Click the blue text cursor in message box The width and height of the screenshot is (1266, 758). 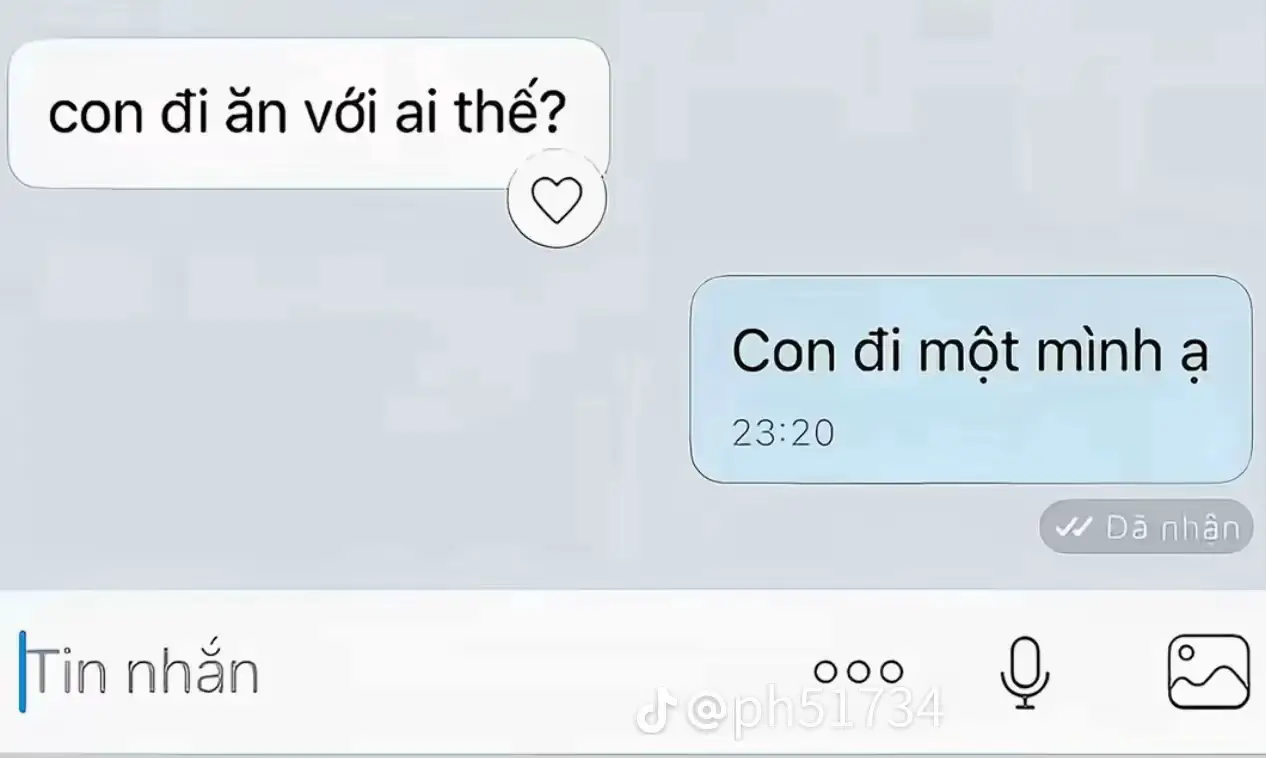point(23,672)
